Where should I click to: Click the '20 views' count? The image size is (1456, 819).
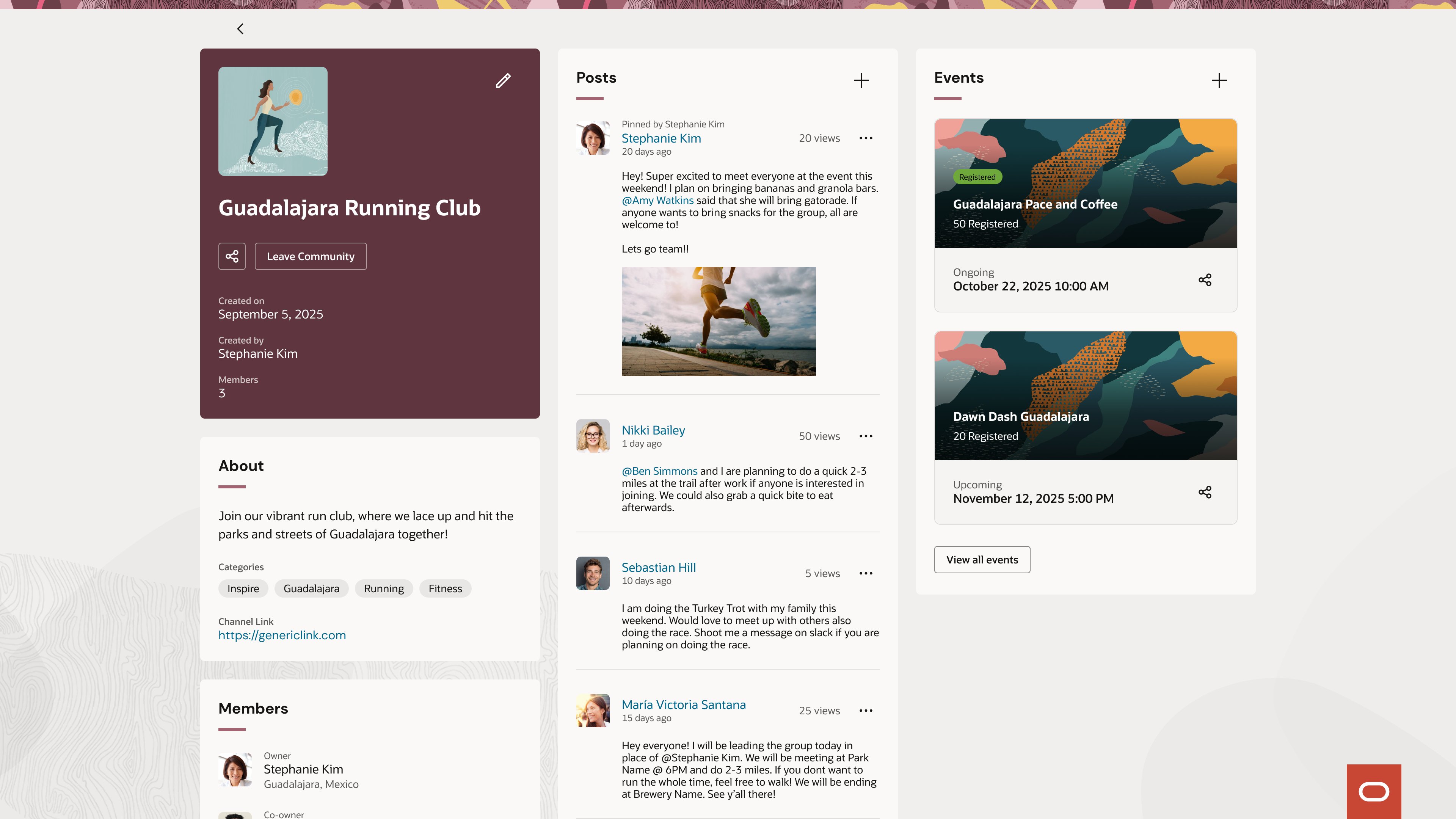(819, 138)
